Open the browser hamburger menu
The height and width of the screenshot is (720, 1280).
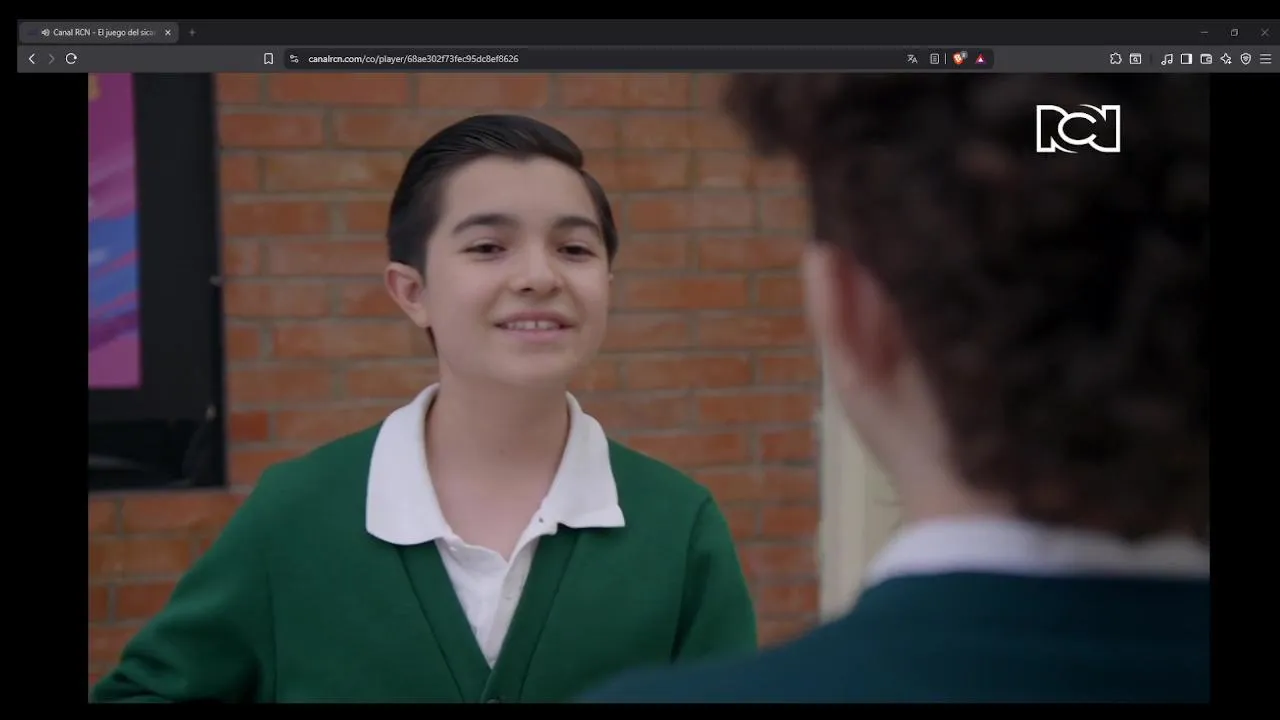[x=1265, y=59]
